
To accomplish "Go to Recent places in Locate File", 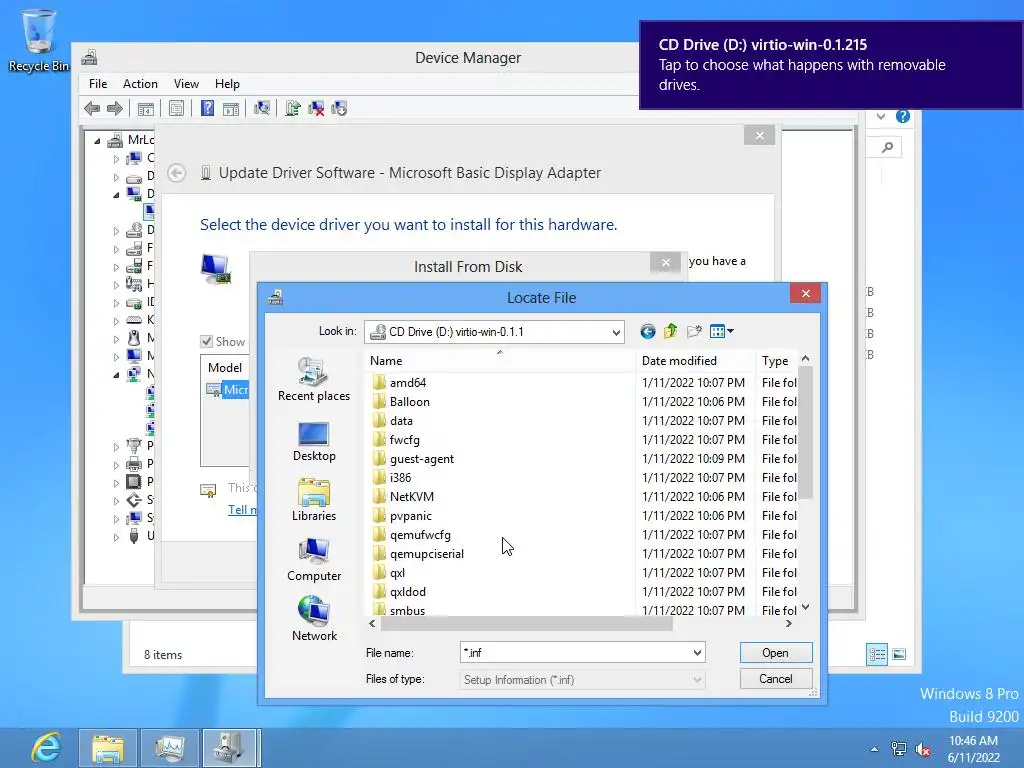I will pyautogui.click(x=313, y=379).
